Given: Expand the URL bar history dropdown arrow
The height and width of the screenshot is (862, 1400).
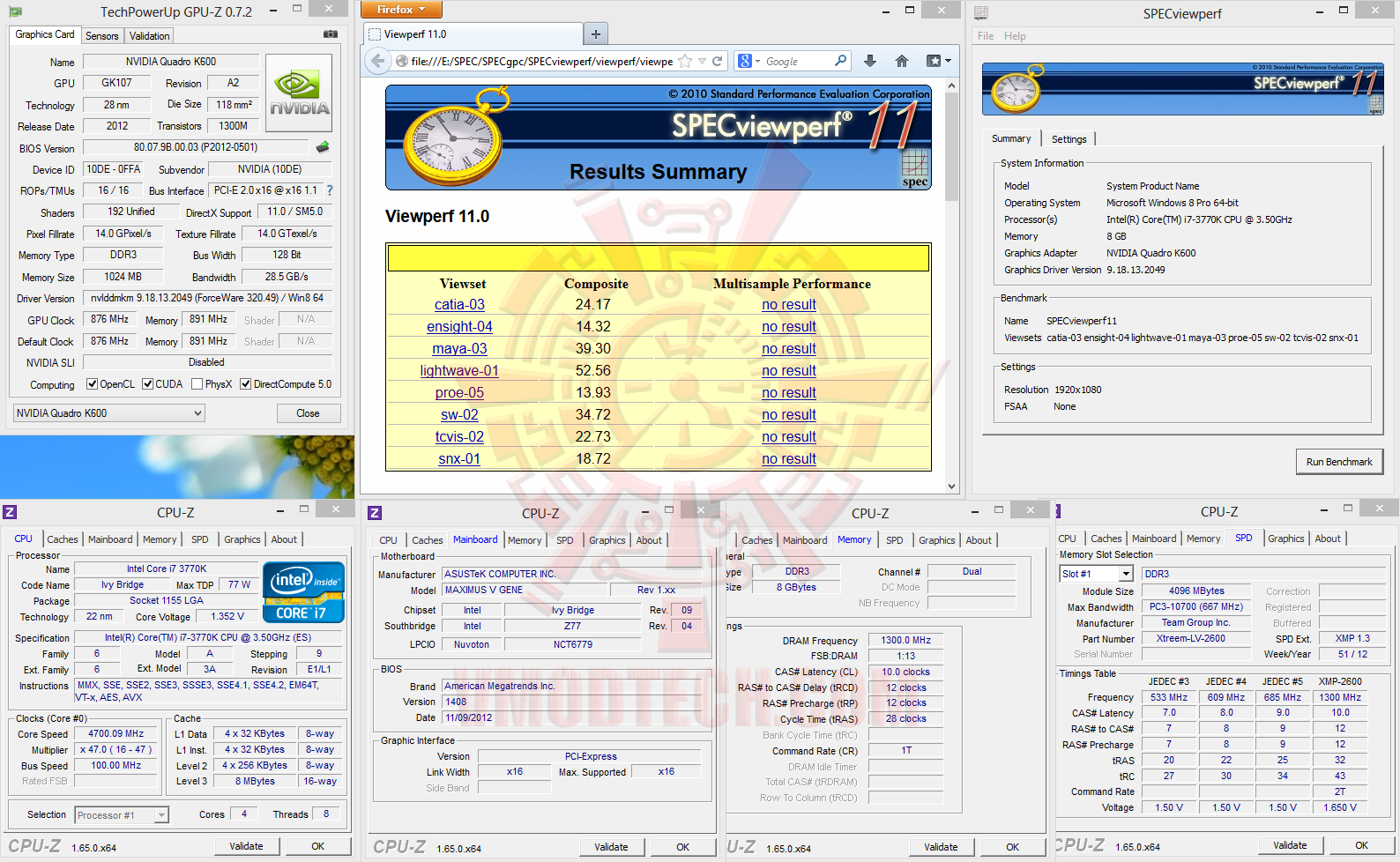Looking at the screenshot, I should click(x=703, y=61).
